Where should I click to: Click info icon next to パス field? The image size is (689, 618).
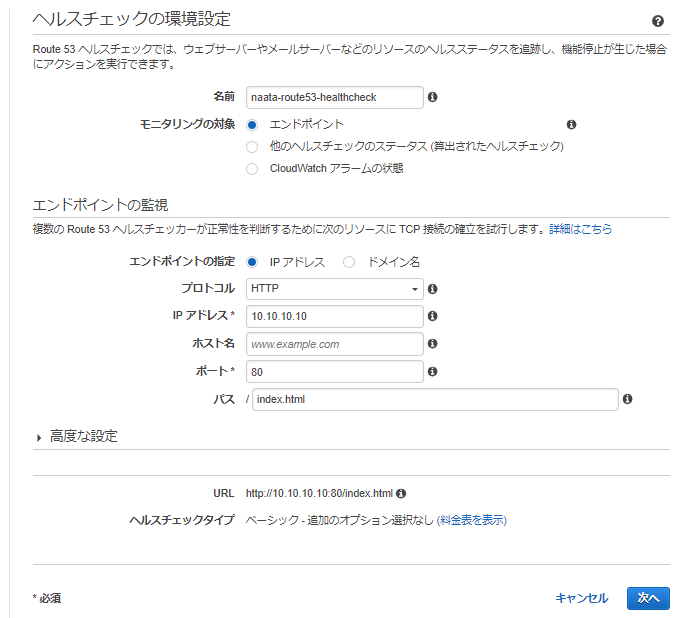click(627, 399)
